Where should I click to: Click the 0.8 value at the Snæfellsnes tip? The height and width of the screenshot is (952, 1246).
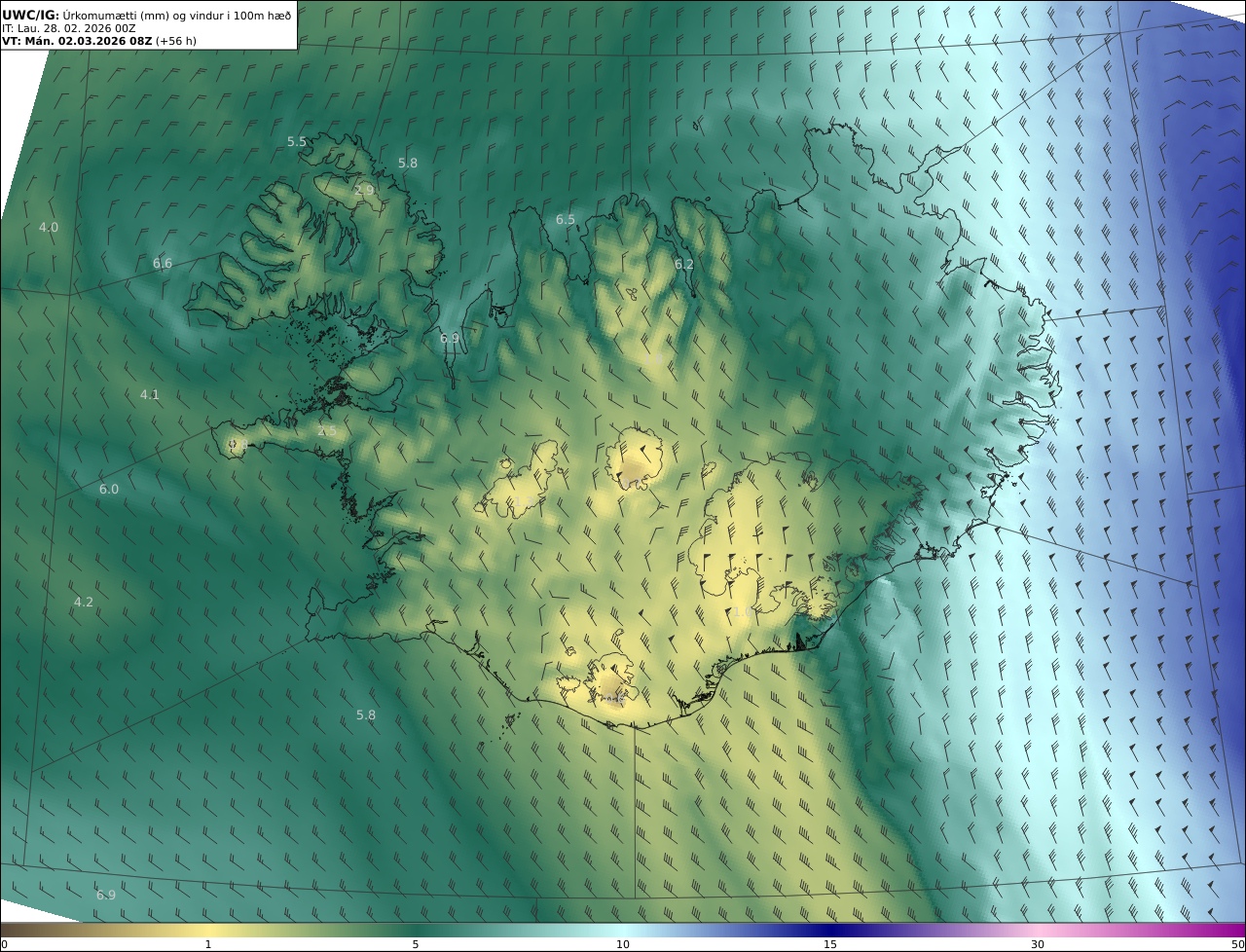coord(237,445)
